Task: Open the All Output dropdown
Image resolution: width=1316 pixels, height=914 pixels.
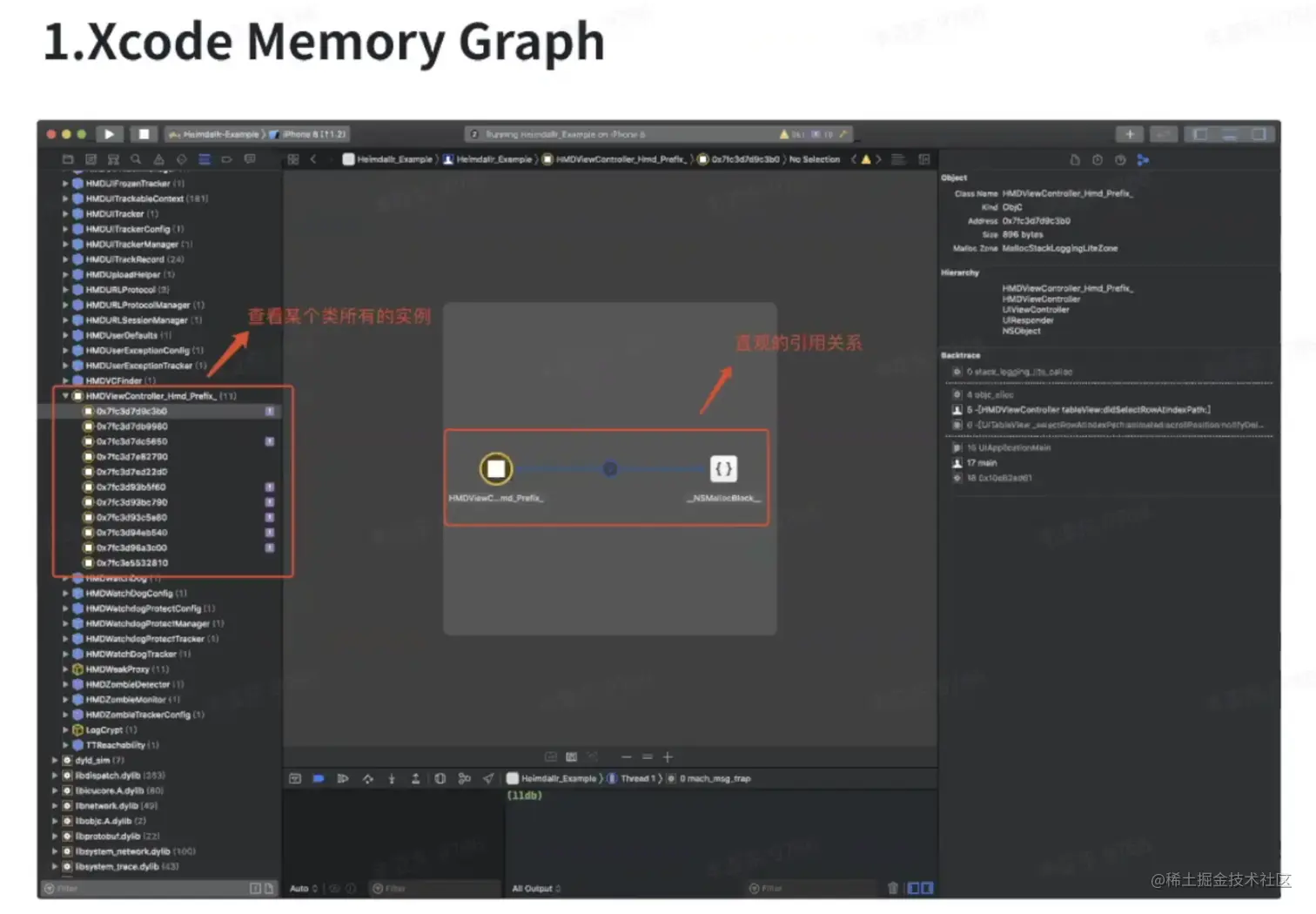Action: coord(536,889)
